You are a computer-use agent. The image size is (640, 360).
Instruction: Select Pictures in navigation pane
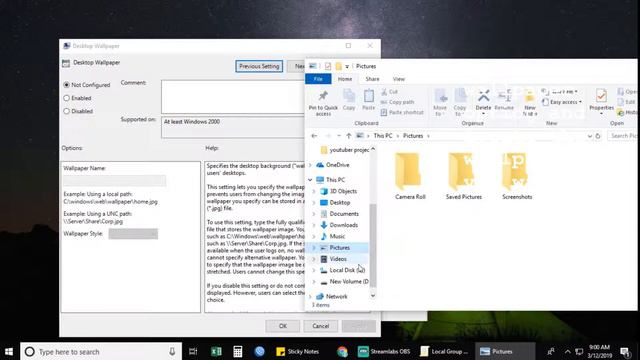coord(340,248)
